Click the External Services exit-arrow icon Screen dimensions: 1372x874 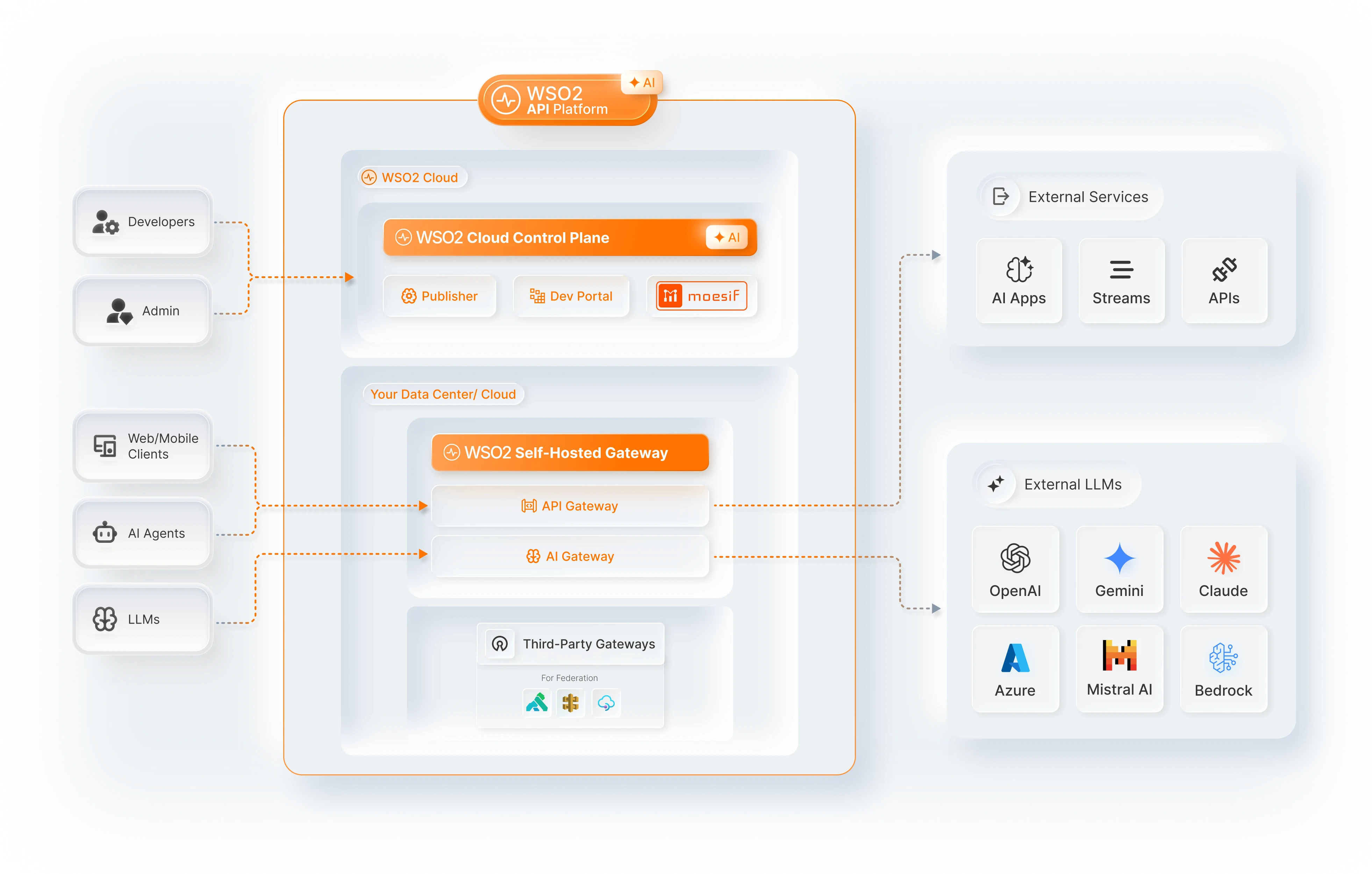[x=1001, y=197]
